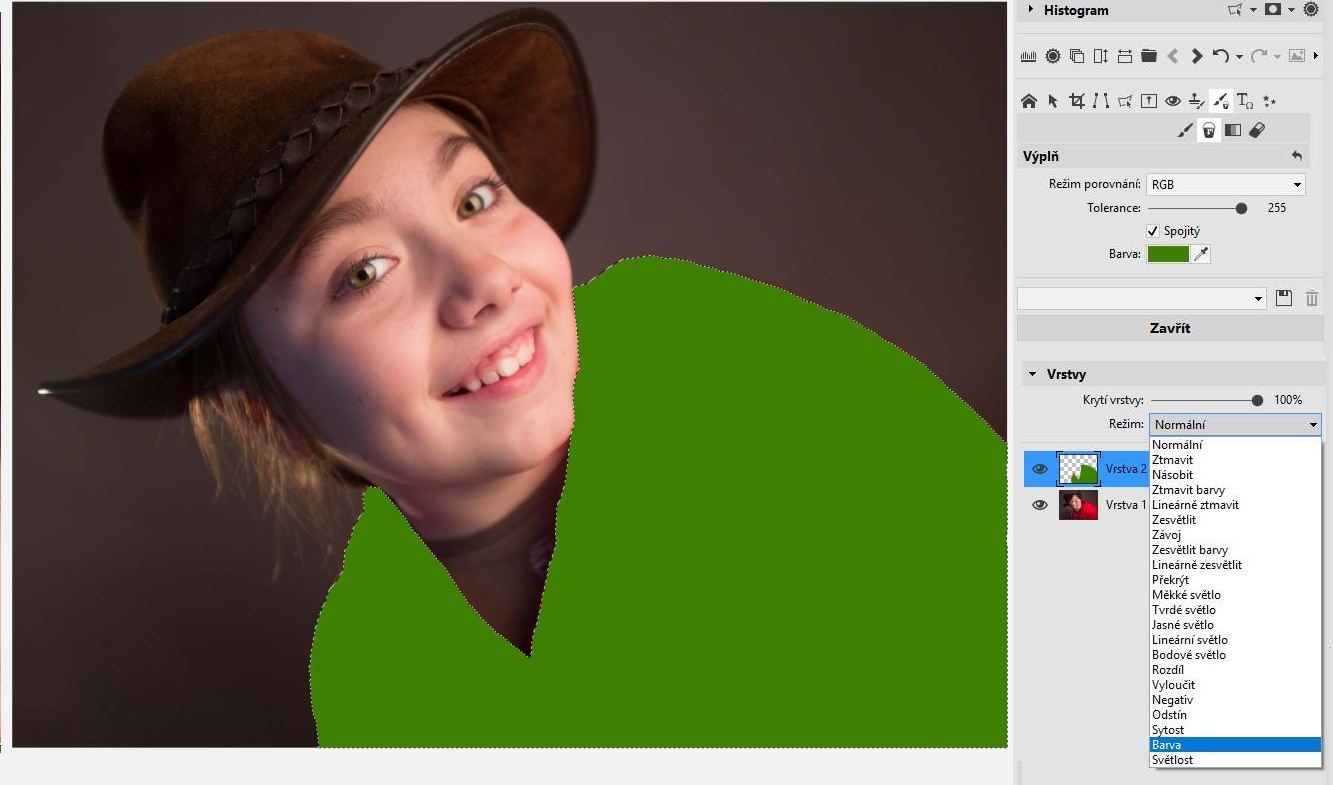Toggle the Spojitý checkbox
Viewport: 1333px width, 785px height.
(x=1153, y=231)
